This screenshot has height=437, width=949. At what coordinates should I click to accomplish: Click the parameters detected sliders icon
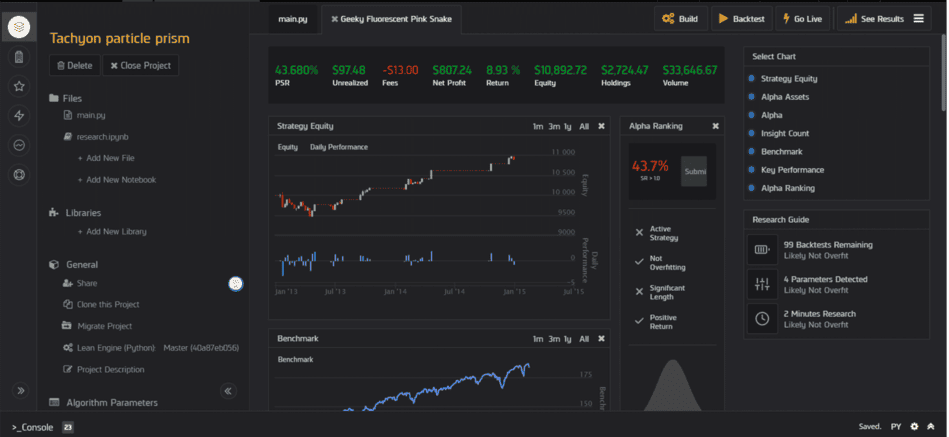(x=762, y=284)
